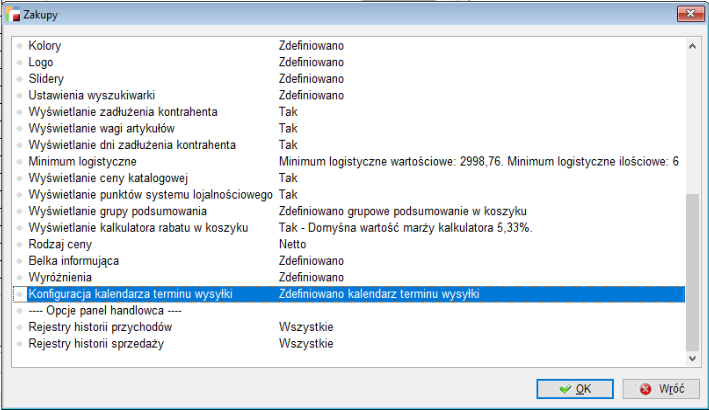Click the bullet icon next to Kolory
Screen dimensions: 709x410
tap(19, 46)
